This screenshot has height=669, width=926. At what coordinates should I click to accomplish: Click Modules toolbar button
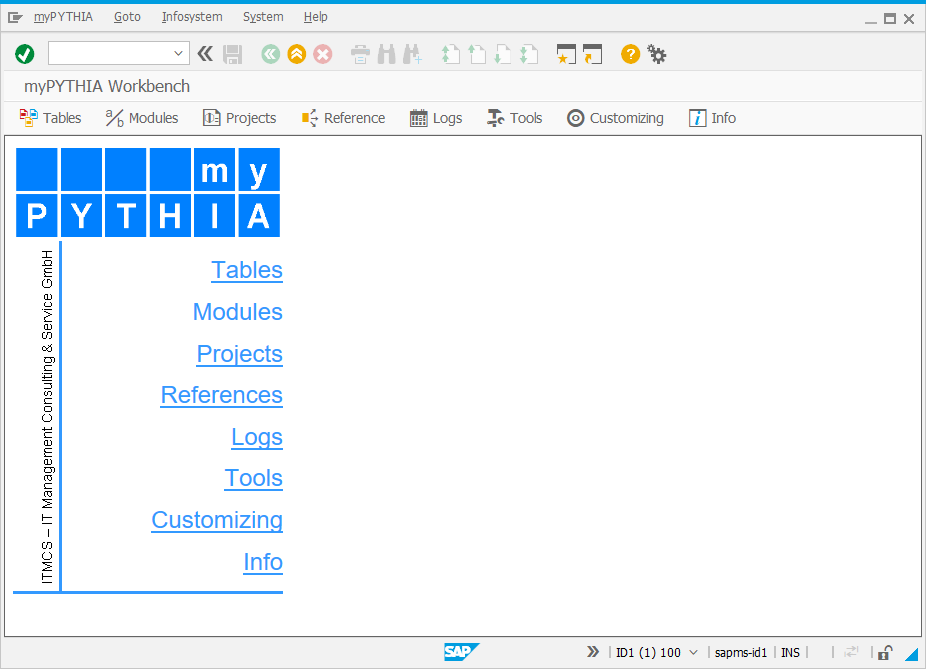(x=142, y=118)
